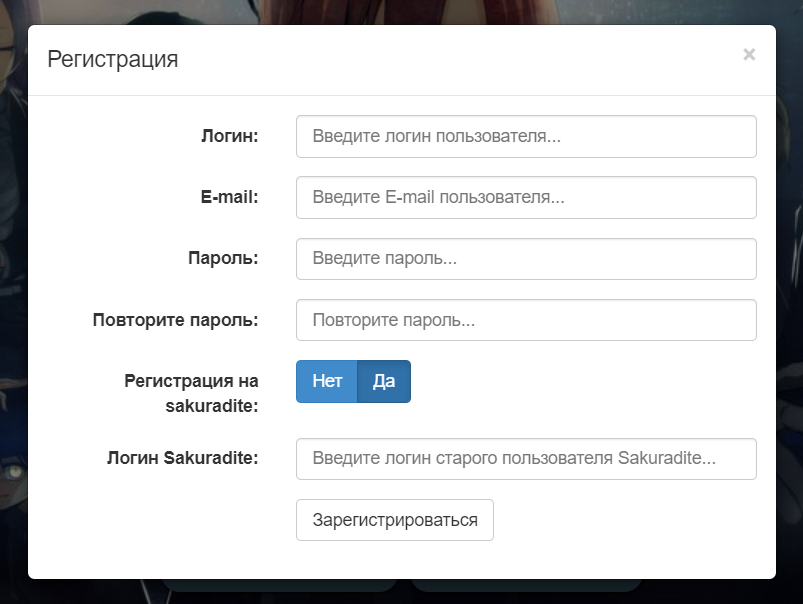
Task: Click the Логин: field label
Action: click(229, 136)
